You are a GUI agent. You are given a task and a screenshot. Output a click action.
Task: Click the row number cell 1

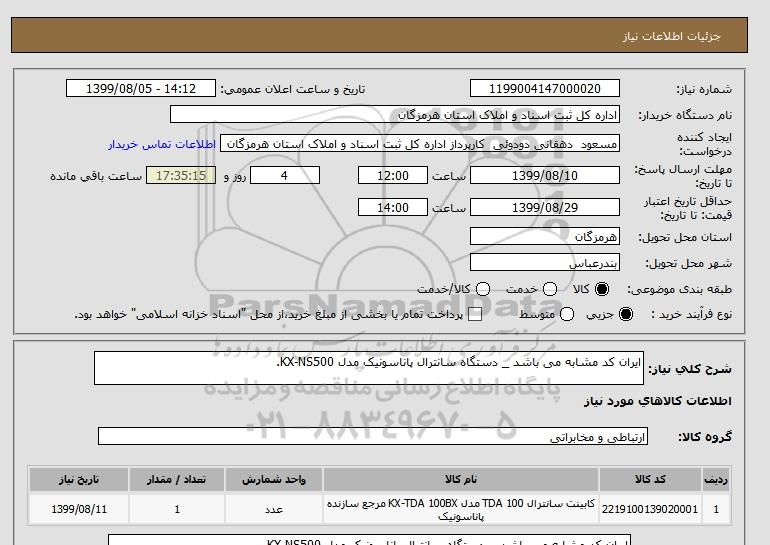[x=716, y=509]
